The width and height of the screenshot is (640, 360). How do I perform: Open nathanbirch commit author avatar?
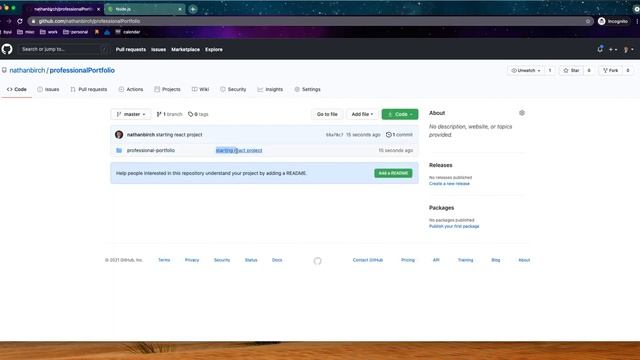coord(119,135)
